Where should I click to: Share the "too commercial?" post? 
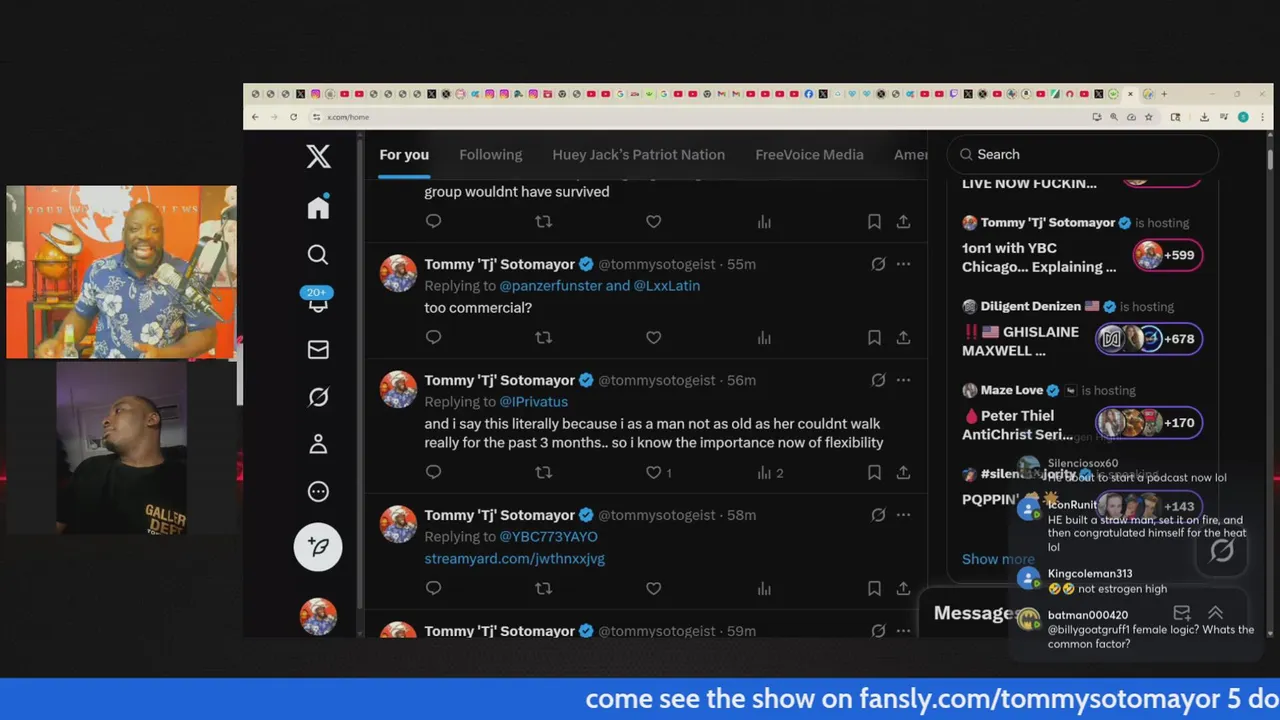(x=903, y=337)
